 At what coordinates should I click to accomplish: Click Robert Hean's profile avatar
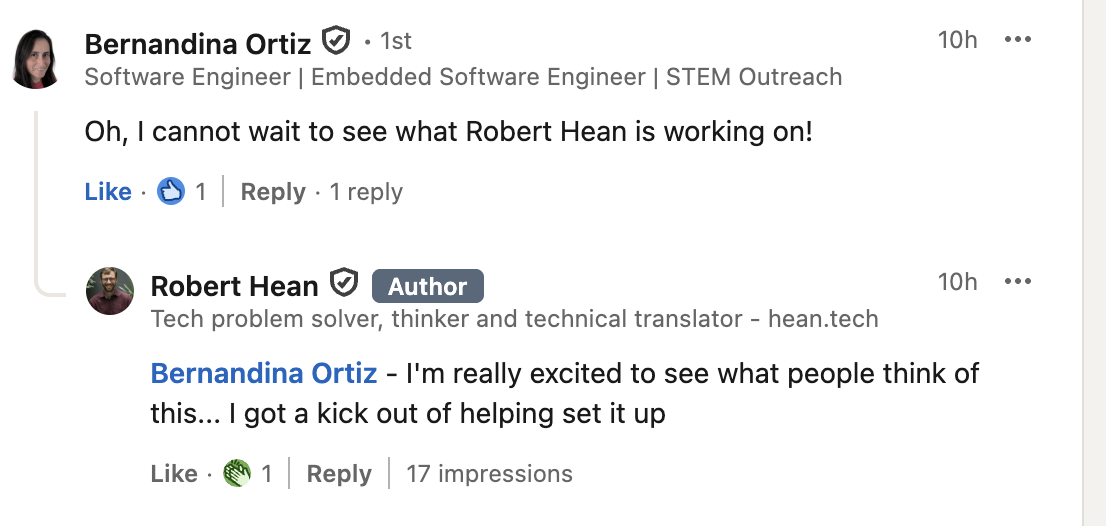(110, 291)
